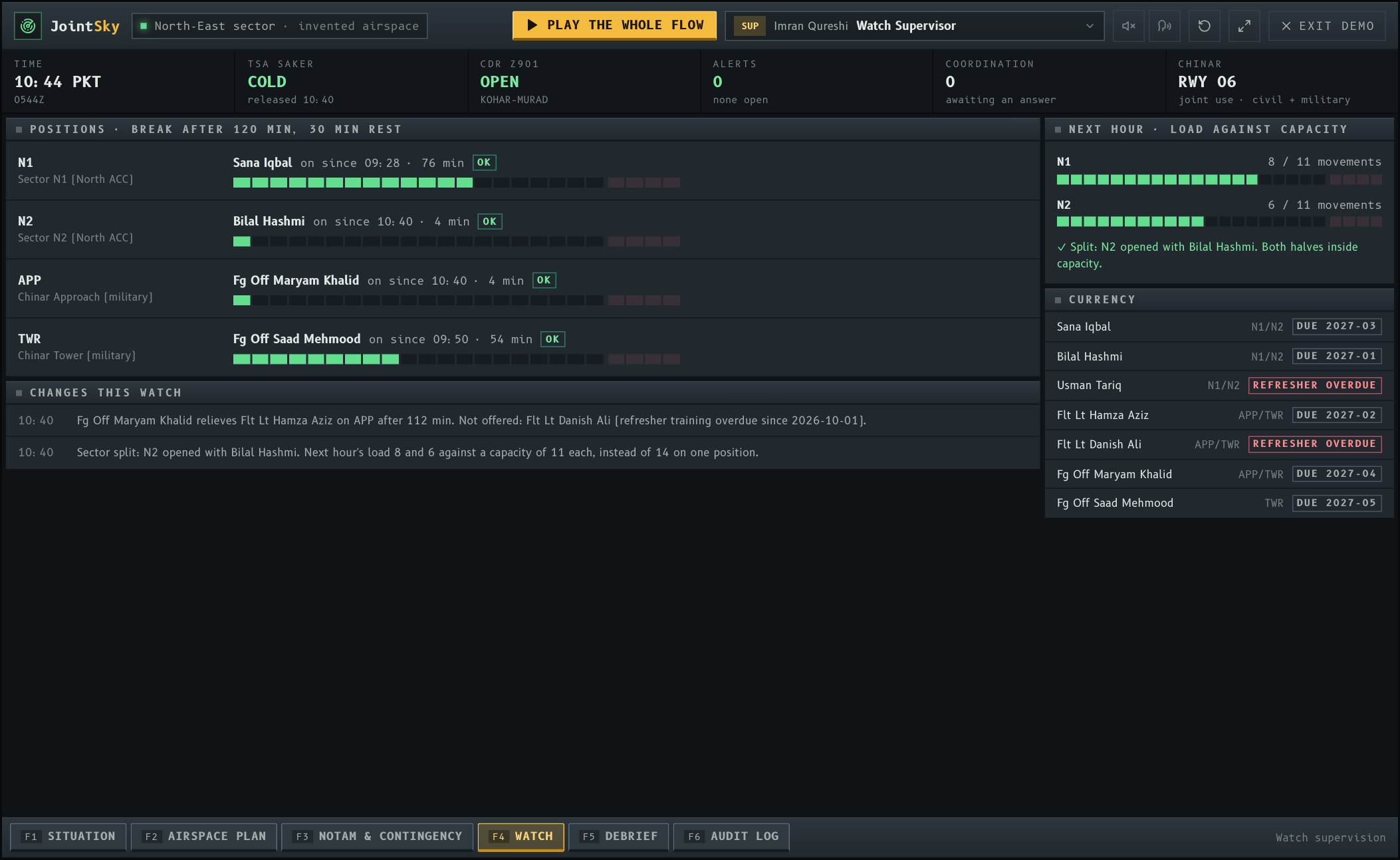The image size is (1400, 860).
Task: Click the Maryam Khalid relief change entry
Action: pyautogui.click(x=523, y=420)
